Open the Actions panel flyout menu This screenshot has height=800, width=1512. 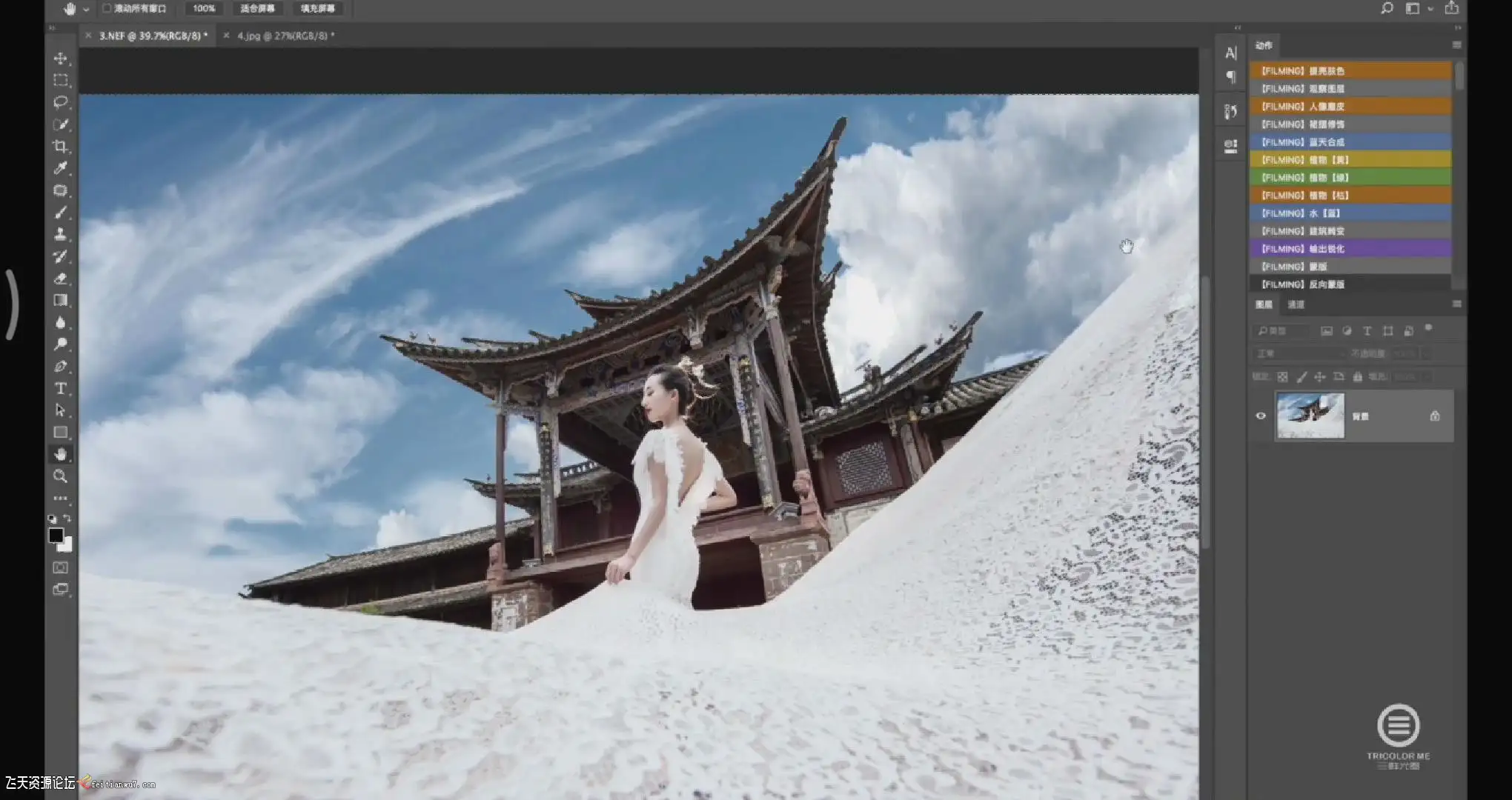point(1456,45)
